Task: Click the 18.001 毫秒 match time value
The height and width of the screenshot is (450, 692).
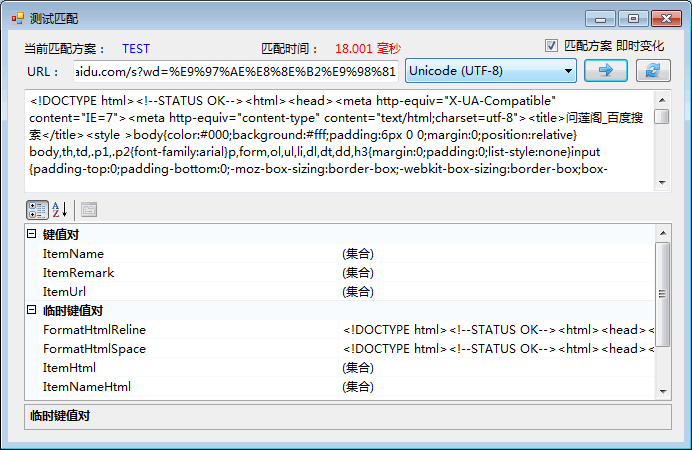Action: pyautogui.click(x=368, y=49)
